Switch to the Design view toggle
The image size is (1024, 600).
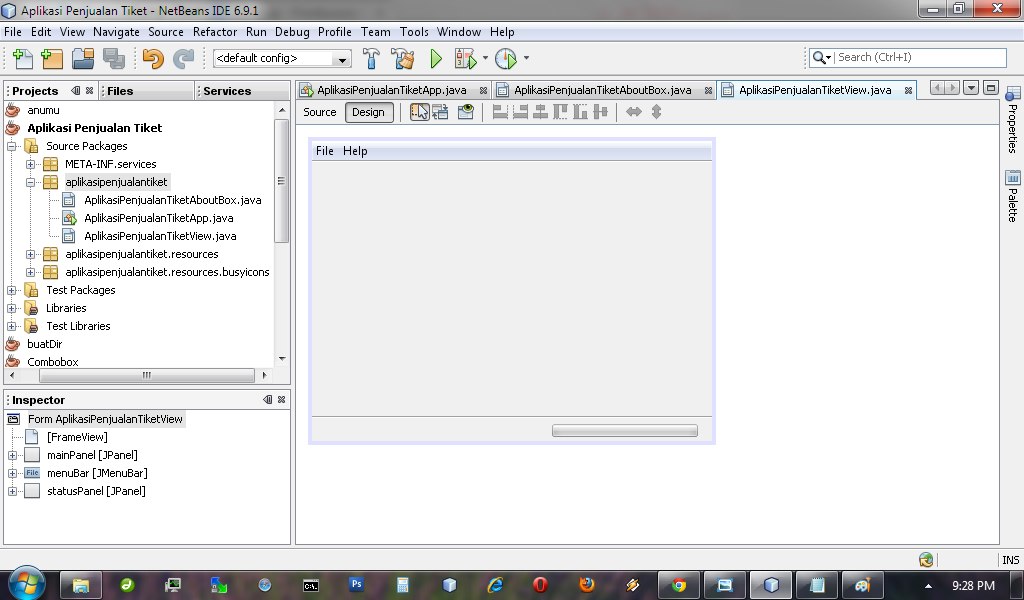pyautogui.click(x=369, y=112)
